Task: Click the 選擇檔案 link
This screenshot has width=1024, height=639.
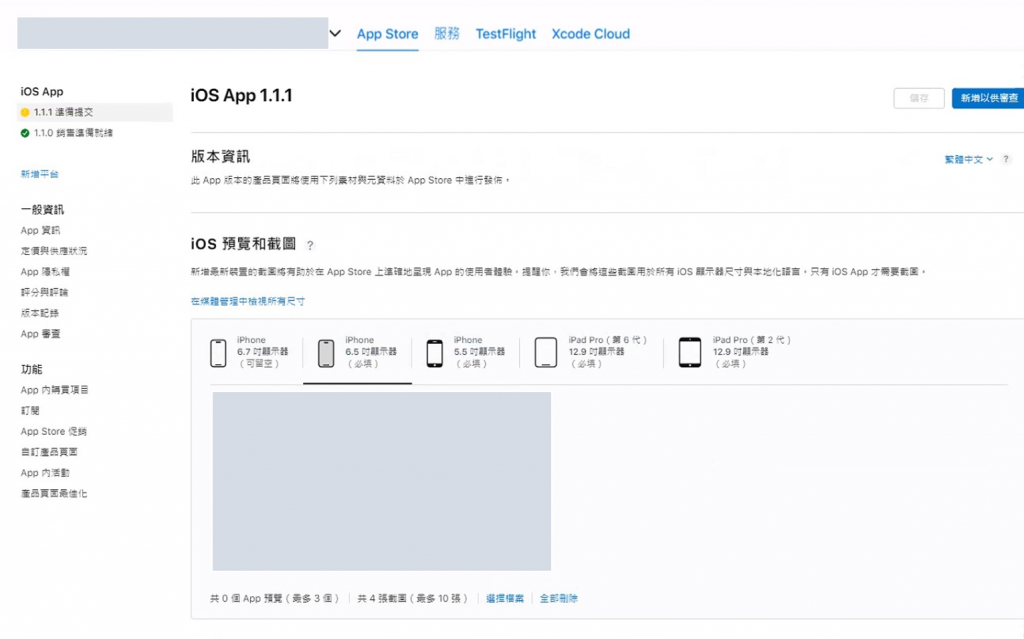Action: coord(505,598)
